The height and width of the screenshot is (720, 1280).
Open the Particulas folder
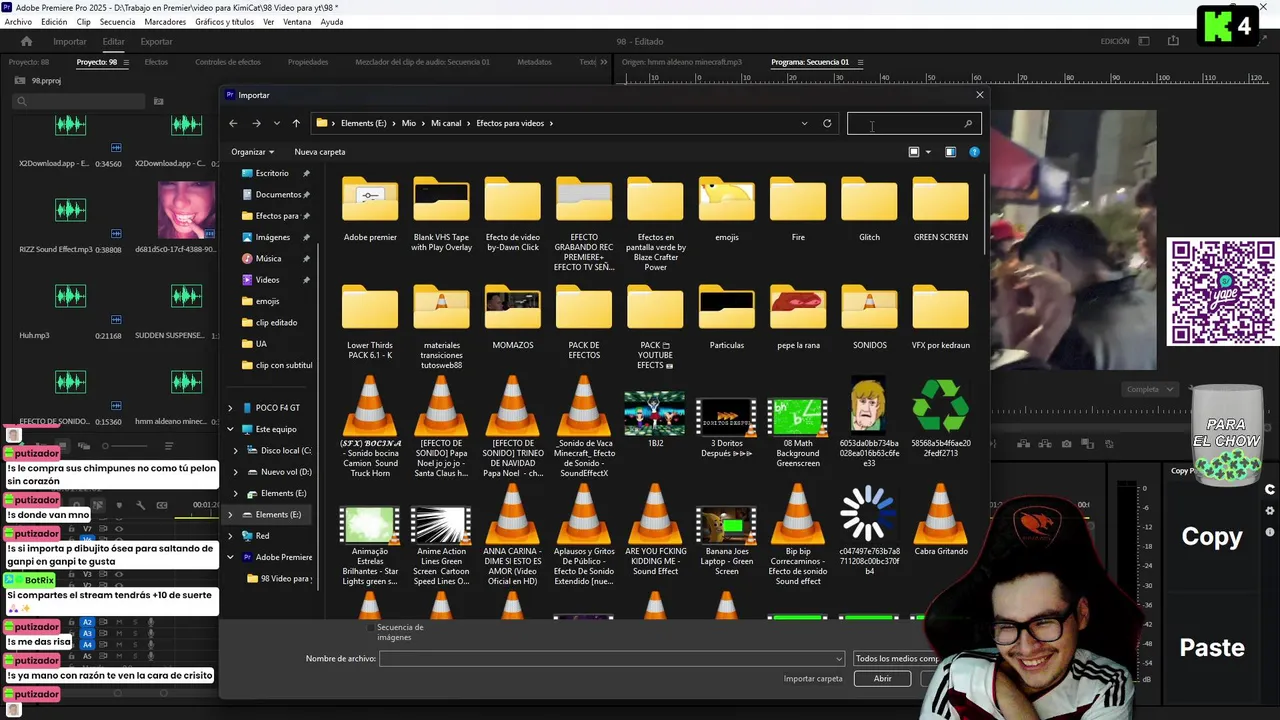[x=727, y=318]
